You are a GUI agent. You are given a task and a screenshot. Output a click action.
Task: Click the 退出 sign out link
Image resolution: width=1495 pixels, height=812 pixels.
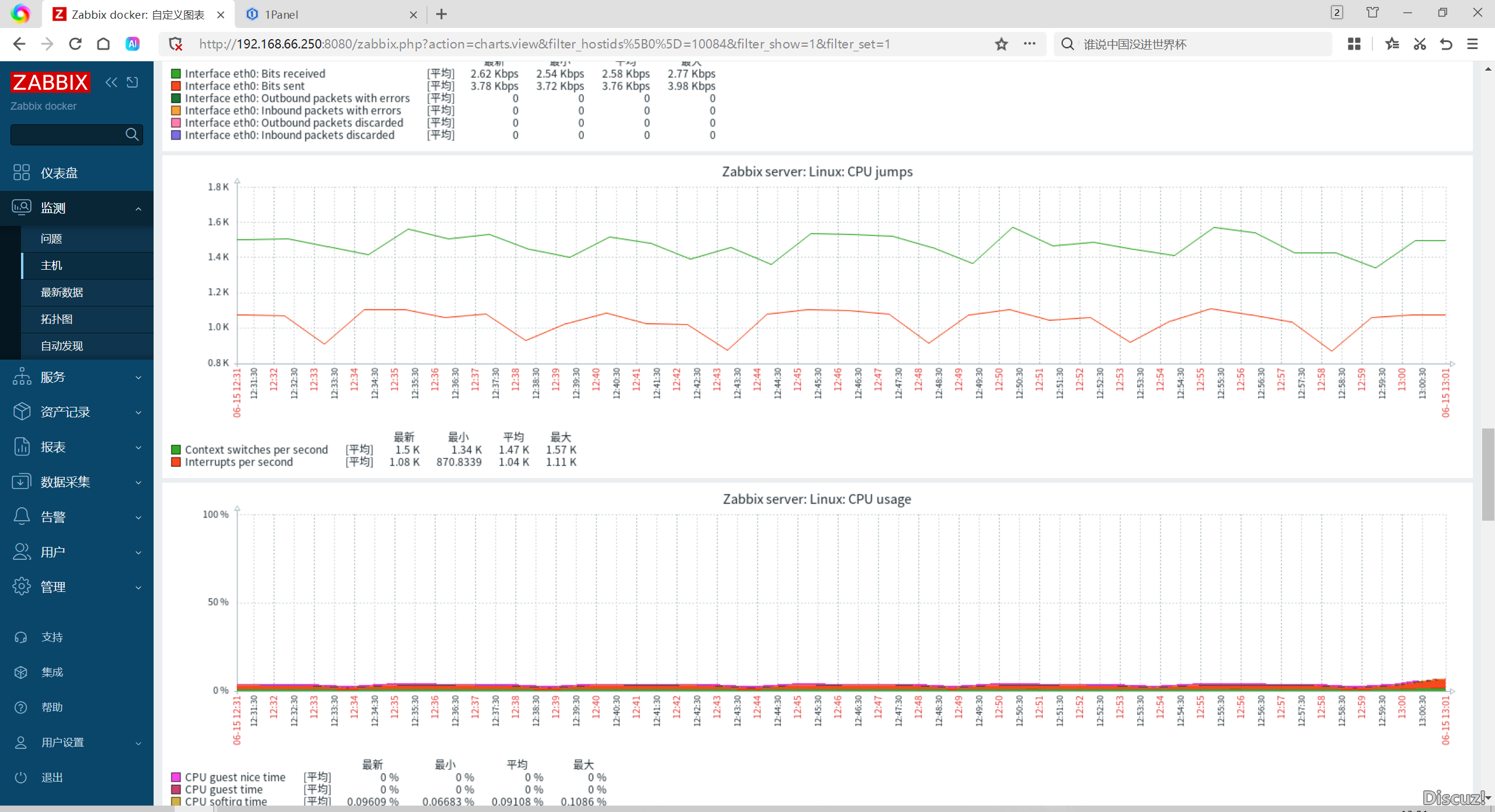(52, 778)
